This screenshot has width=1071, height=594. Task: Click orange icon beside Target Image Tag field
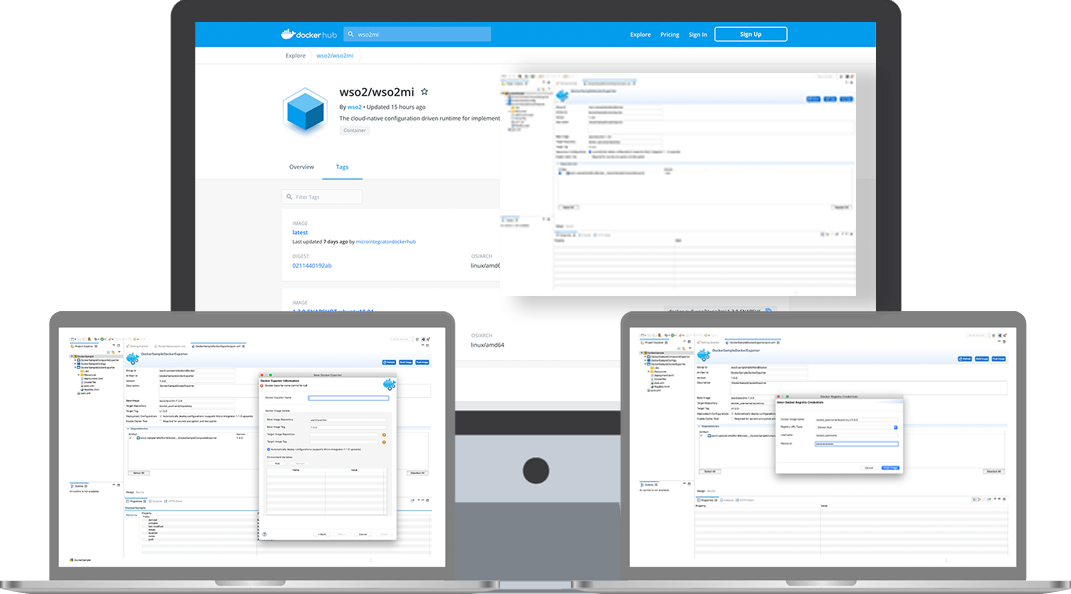[x=384, y=443]
